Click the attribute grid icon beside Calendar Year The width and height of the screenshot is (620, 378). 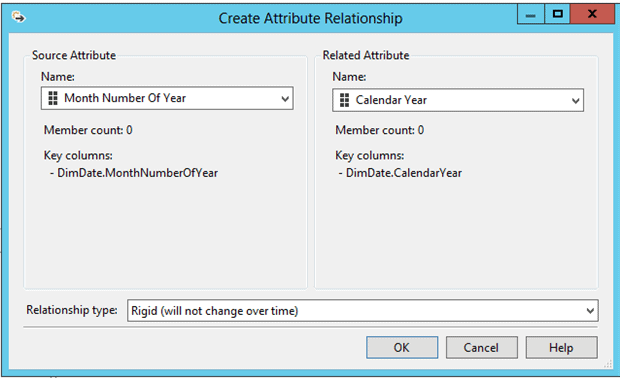tap(344, 100)
